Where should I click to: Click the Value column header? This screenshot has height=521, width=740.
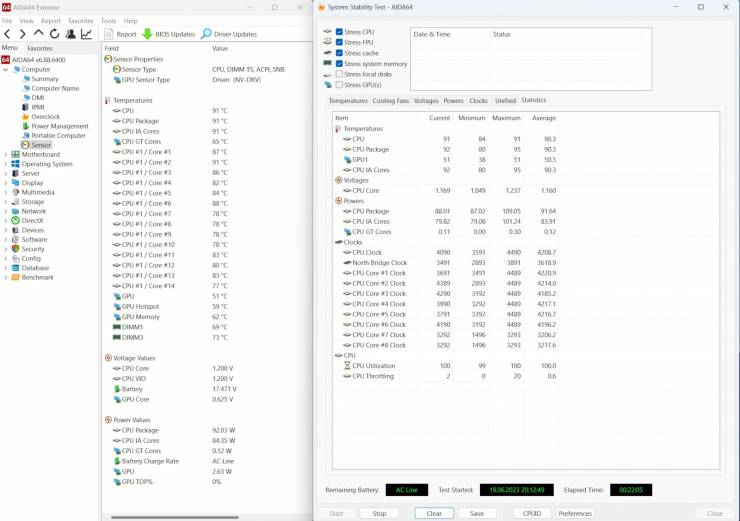click(220, 48)
